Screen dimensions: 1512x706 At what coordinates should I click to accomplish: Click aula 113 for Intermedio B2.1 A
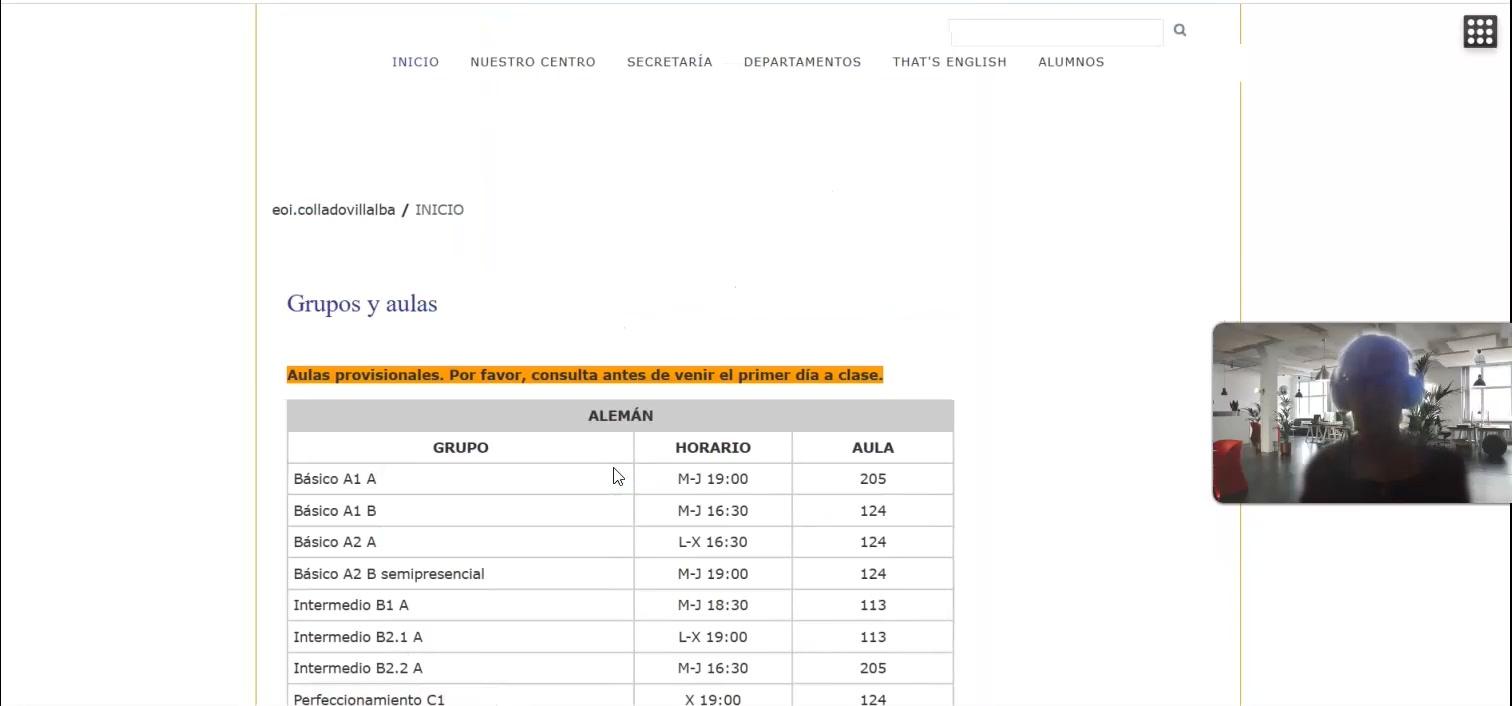[x=873, y=637]
